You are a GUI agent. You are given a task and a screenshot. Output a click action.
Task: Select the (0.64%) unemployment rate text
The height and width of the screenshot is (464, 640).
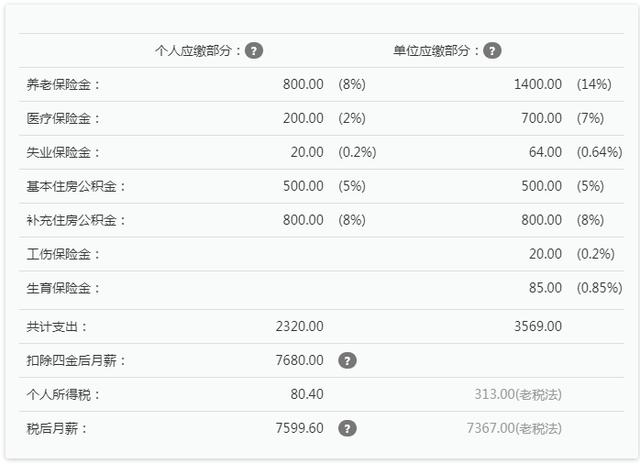click(599, 153)
